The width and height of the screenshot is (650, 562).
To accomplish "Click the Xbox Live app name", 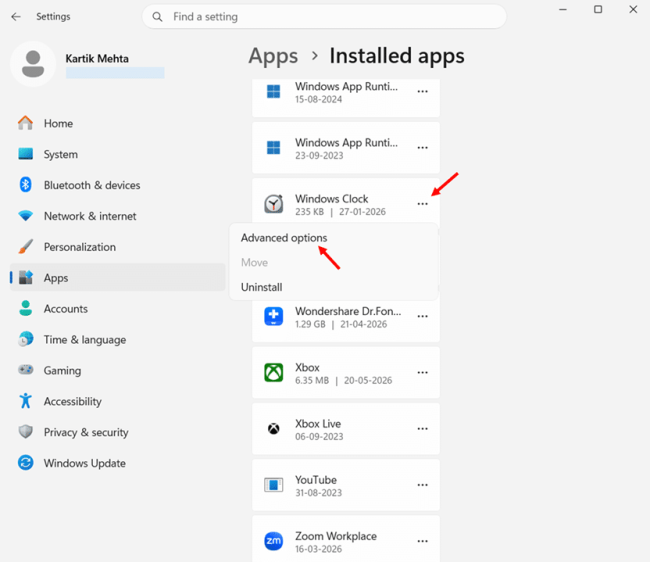I will (x=318, y=424).
